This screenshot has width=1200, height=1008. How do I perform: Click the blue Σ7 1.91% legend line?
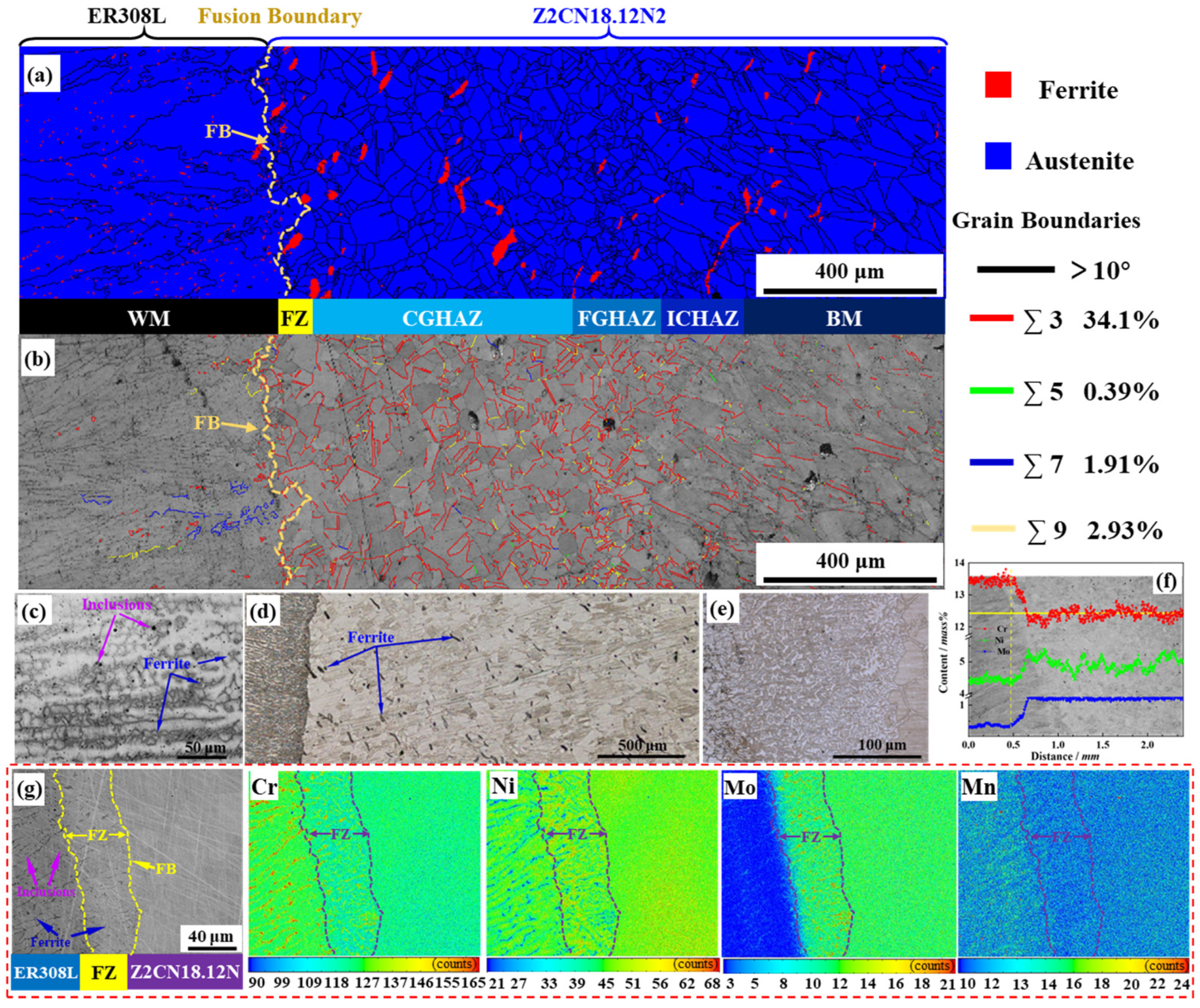(991, 462)
